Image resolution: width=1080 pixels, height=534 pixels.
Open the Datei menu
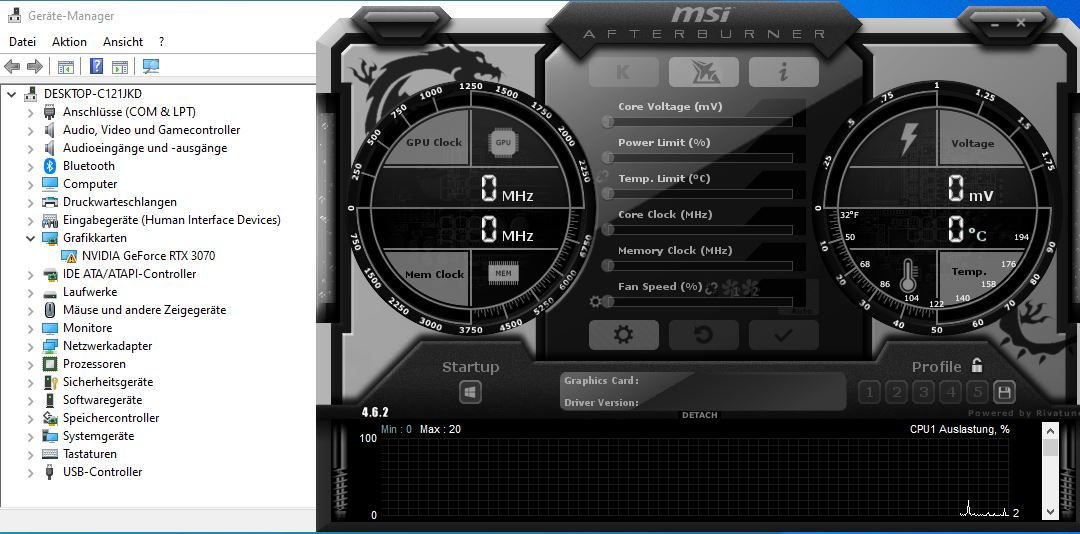[x=22, y=41]
